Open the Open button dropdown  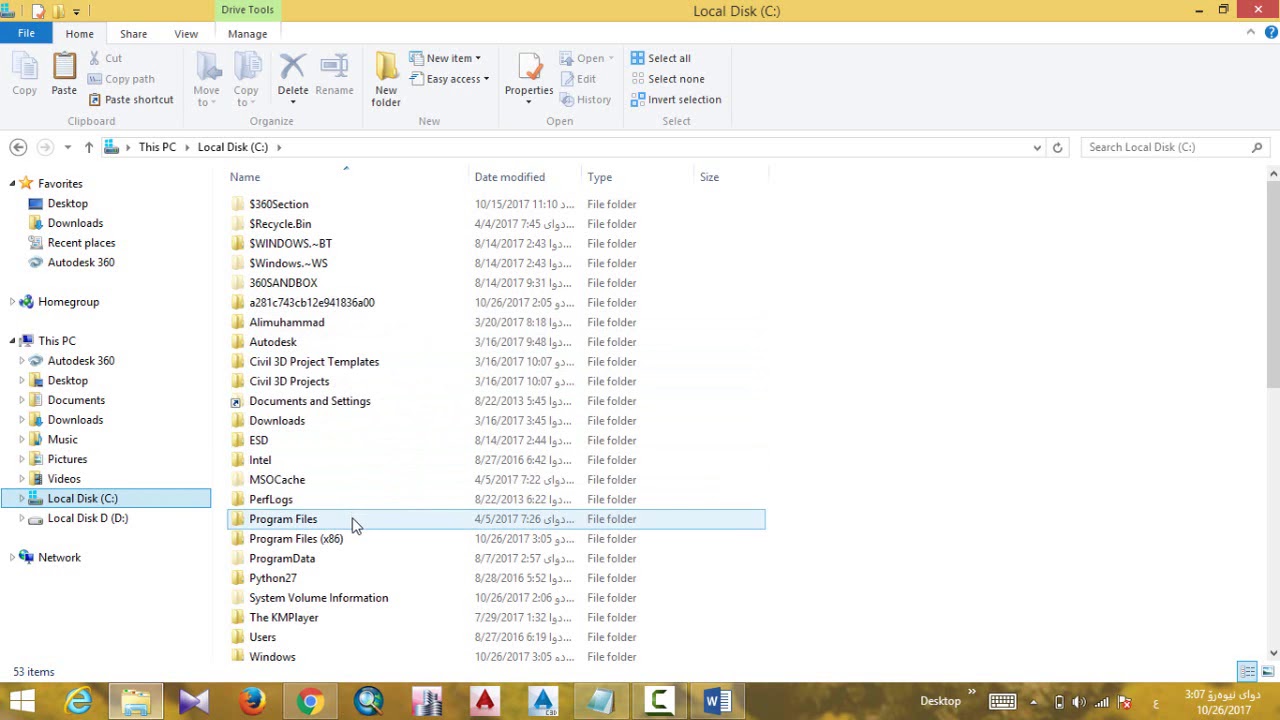pos(611,58)
